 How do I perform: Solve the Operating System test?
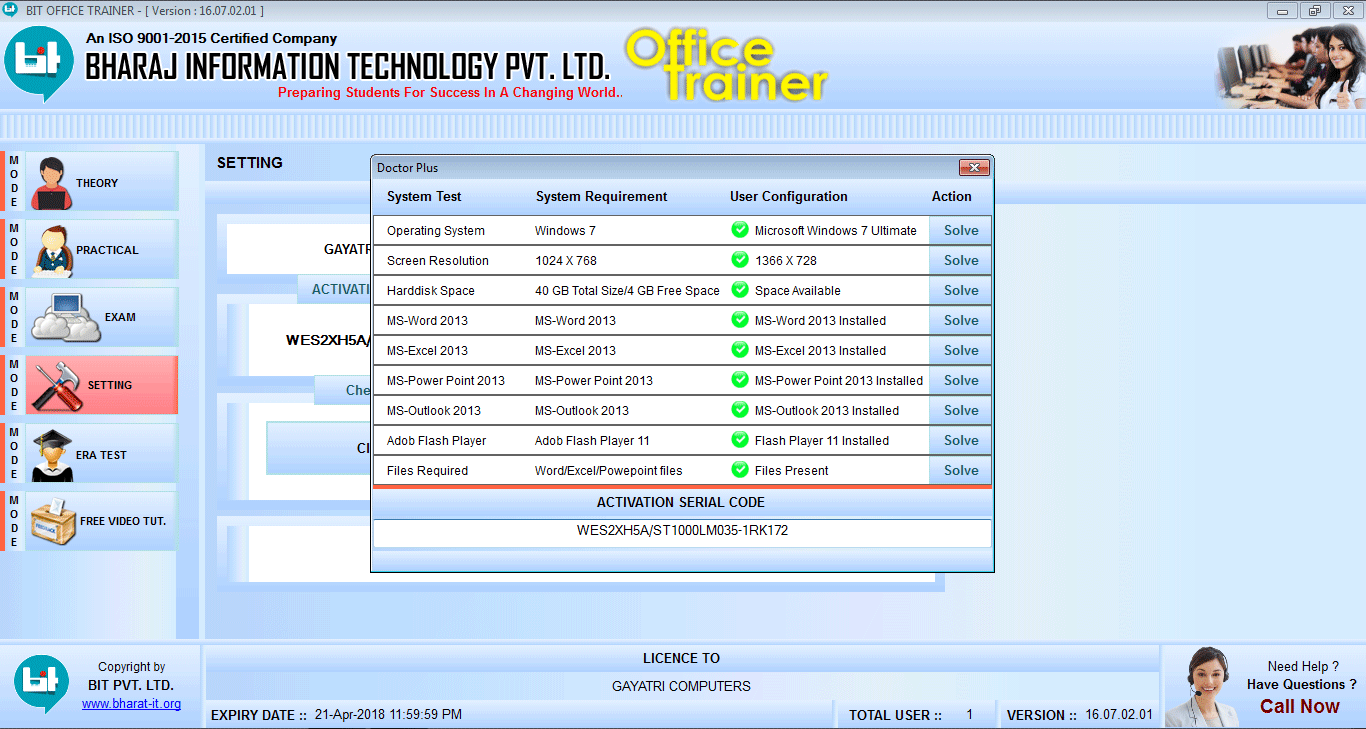[961, 230]
